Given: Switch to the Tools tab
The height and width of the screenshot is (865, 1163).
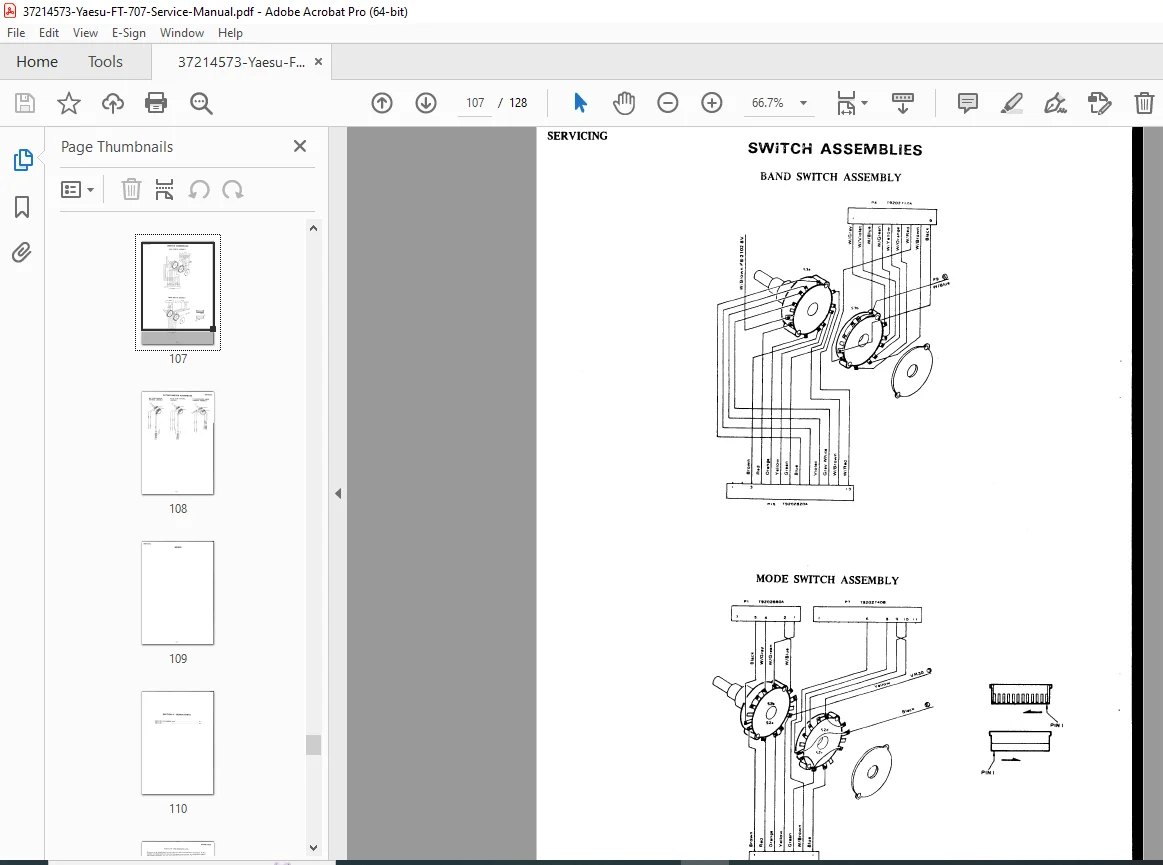Looking at the screenshot, I should click(105, 62).
